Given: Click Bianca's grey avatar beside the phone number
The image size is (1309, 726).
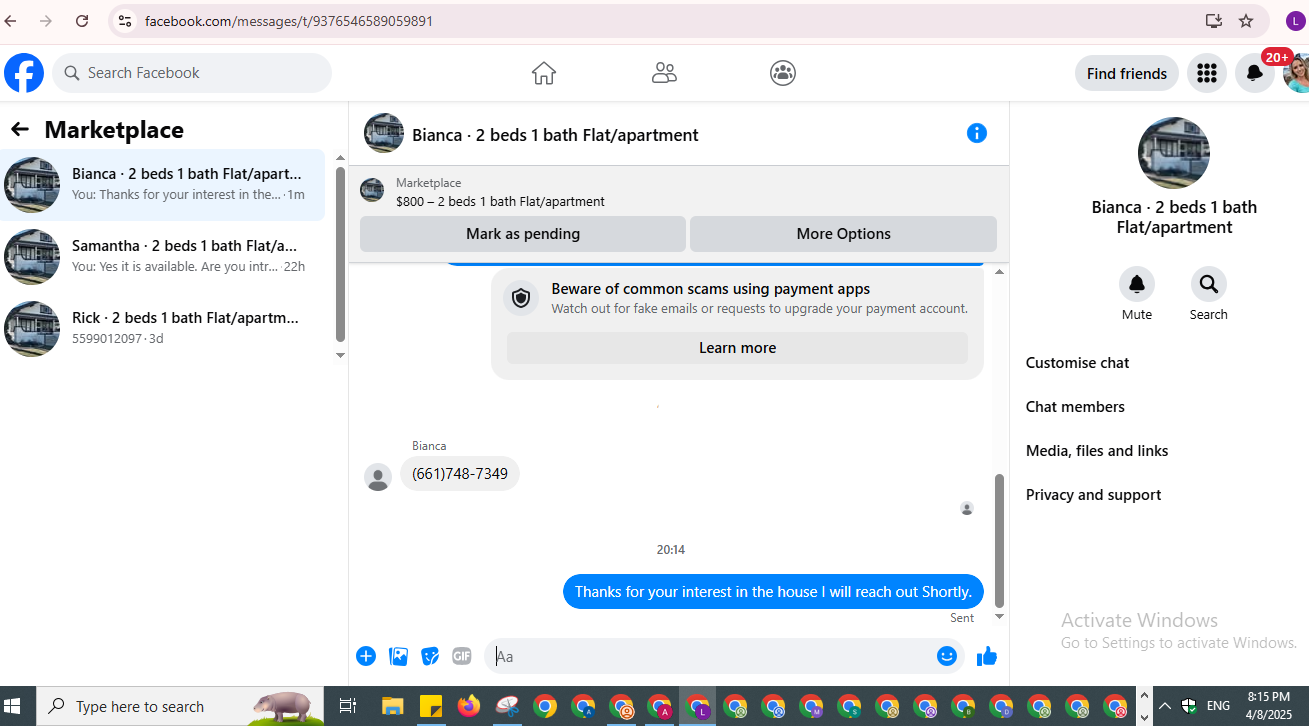Looking at the screenshot, I should (x=378, y=477).
